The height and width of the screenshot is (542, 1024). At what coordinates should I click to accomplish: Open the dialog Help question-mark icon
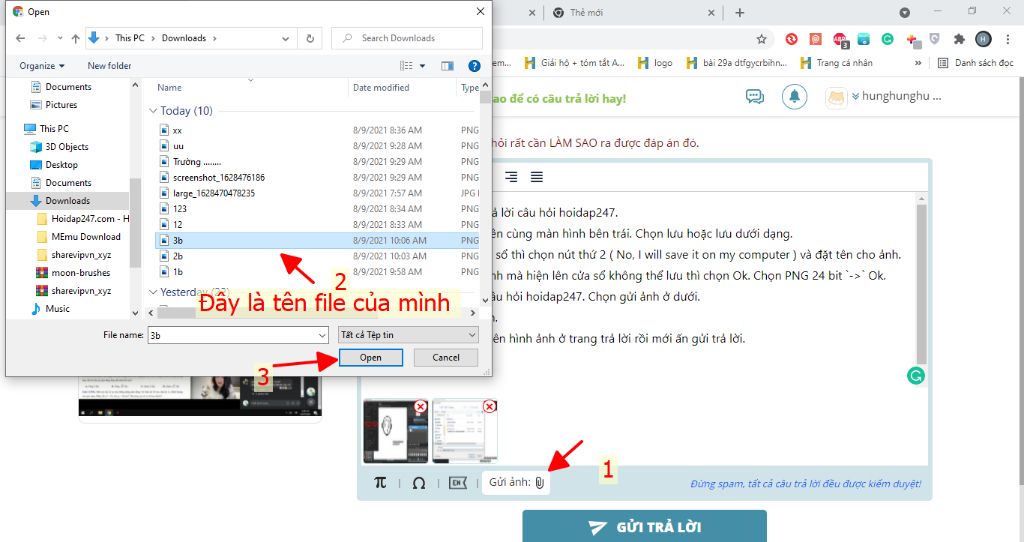point(474,66)
